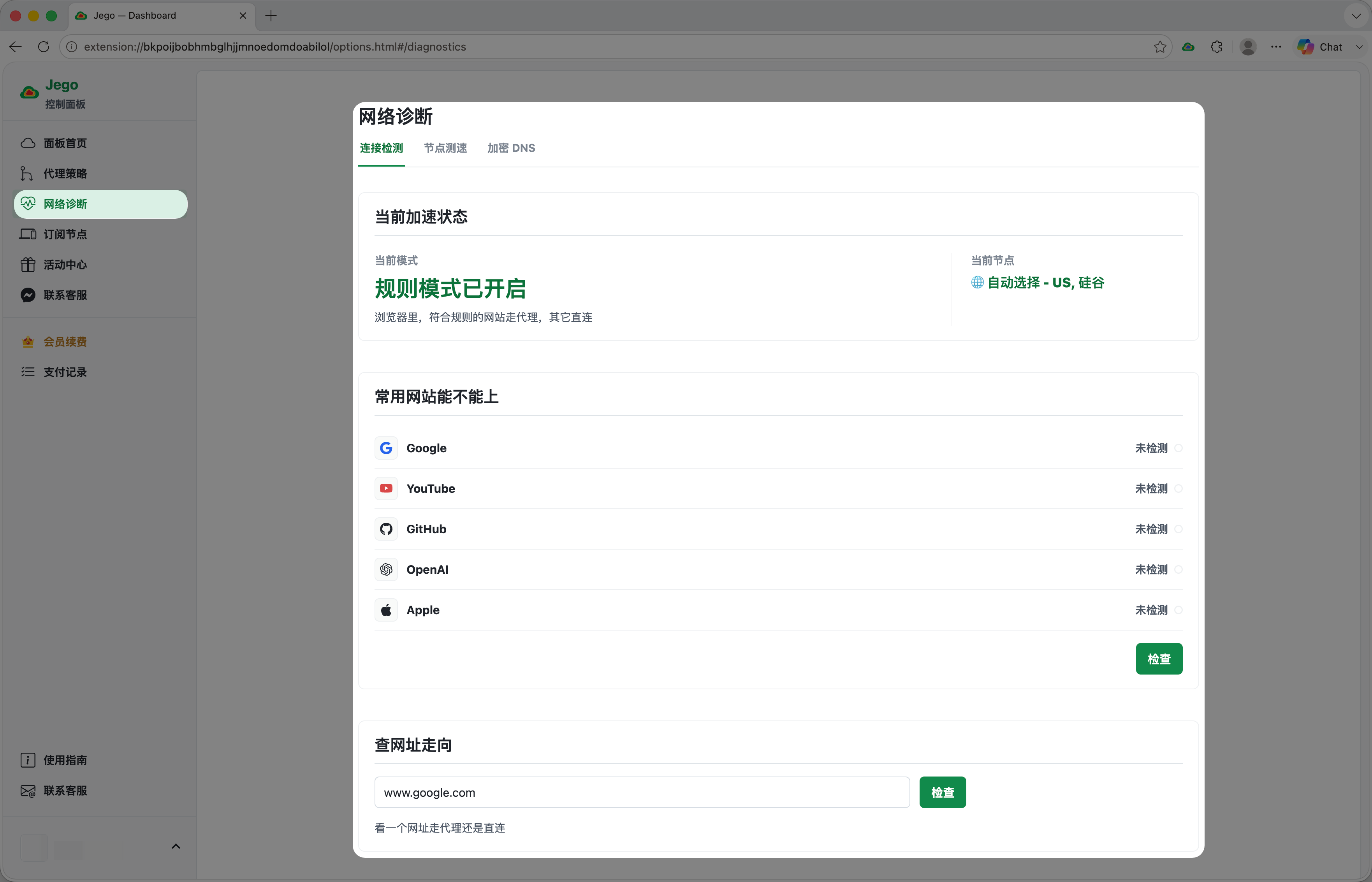Viewport: 1372px width, 882px height.
Task: Click 未检测 status text in Apple row
Action: (x=1151, y=610)
